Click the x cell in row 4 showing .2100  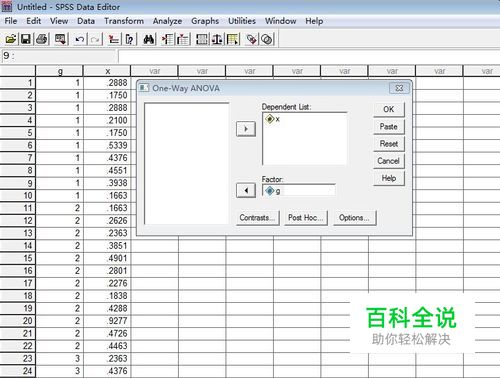click(107, 120)
